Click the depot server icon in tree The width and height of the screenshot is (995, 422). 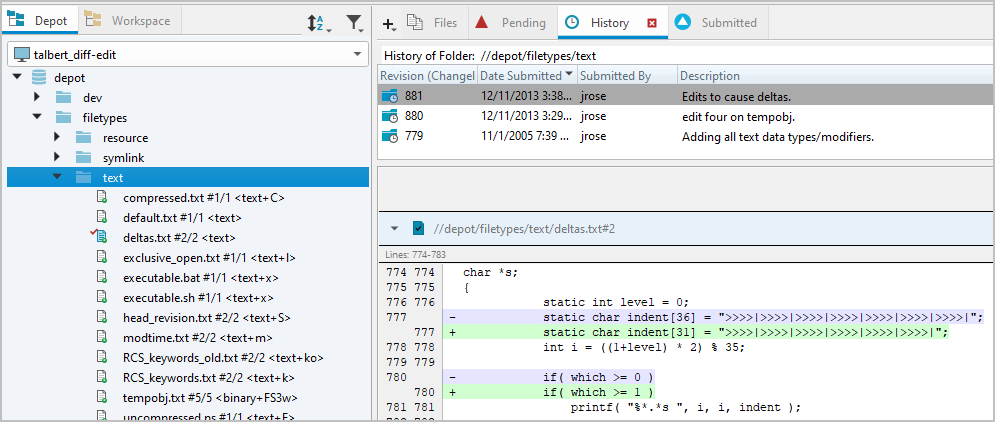tap(39, 77)
